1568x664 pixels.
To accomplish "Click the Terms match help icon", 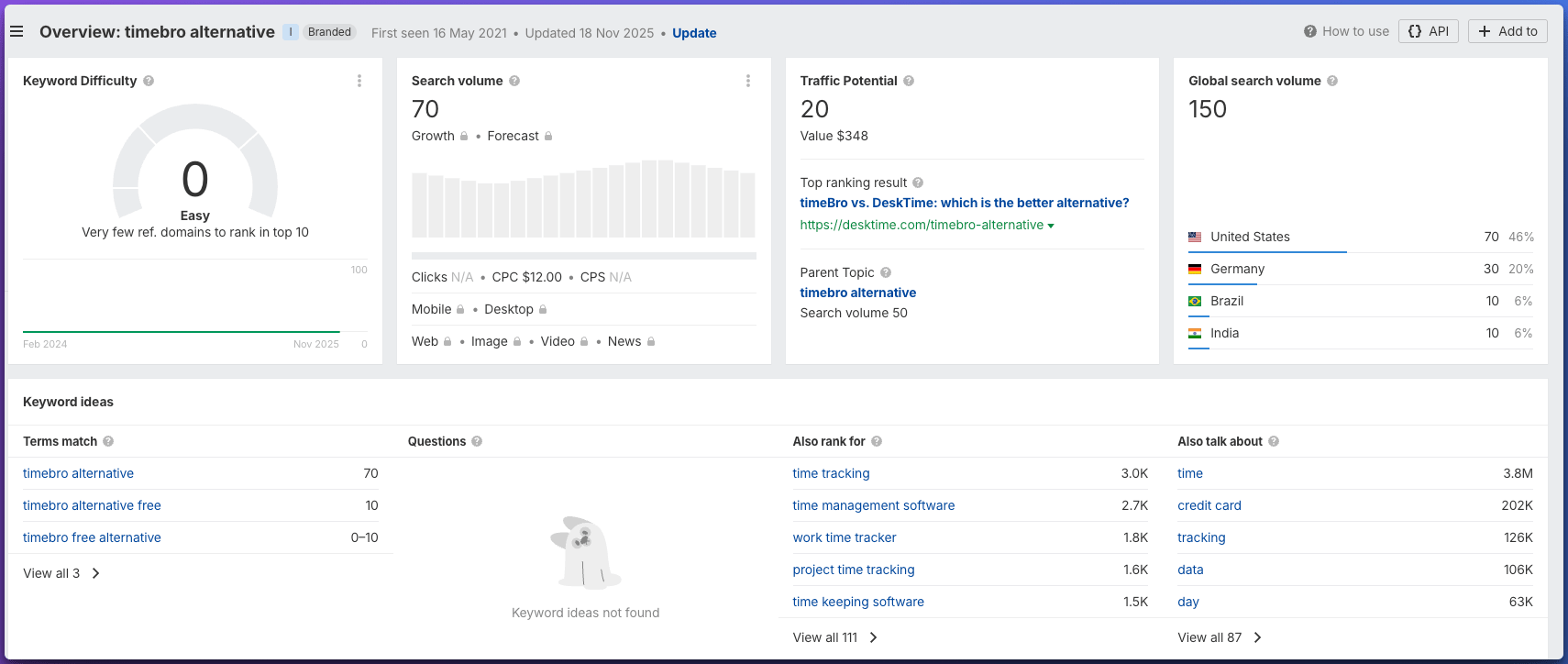I will 108,441.
